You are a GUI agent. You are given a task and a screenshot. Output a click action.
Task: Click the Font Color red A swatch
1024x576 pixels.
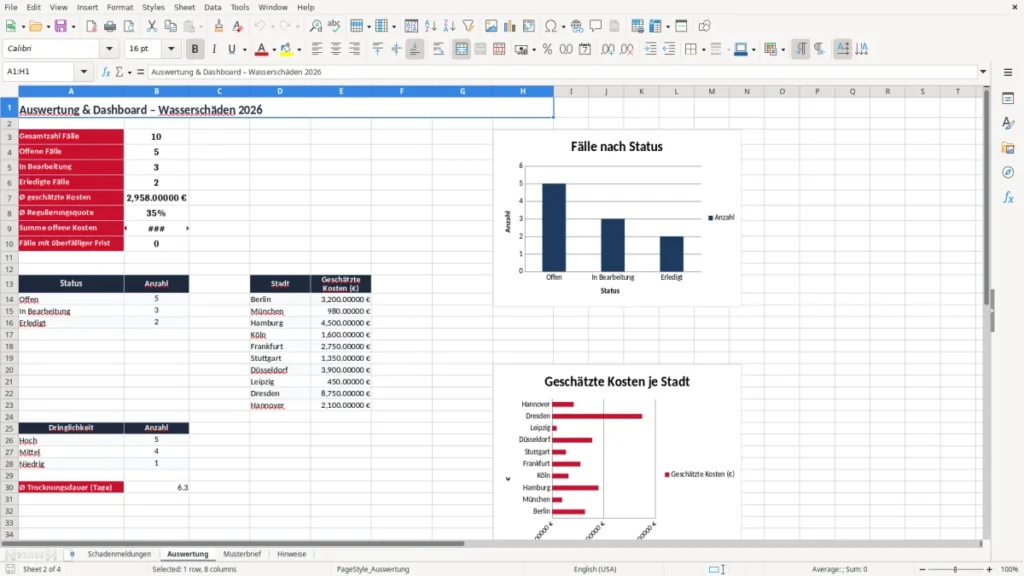[x=261, y=49]
